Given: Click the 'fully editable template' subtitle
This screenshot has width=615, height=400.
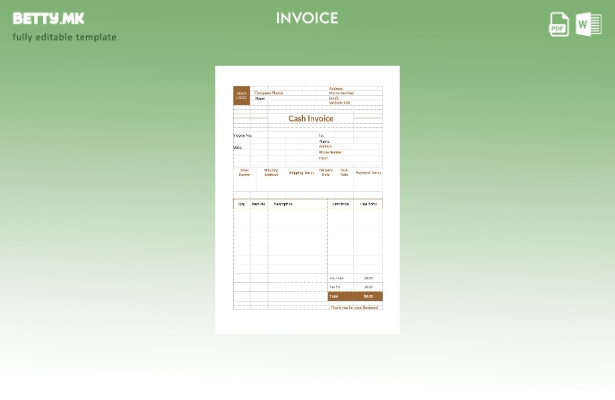Looking at the screenshot, I should [x=65, y=37].
